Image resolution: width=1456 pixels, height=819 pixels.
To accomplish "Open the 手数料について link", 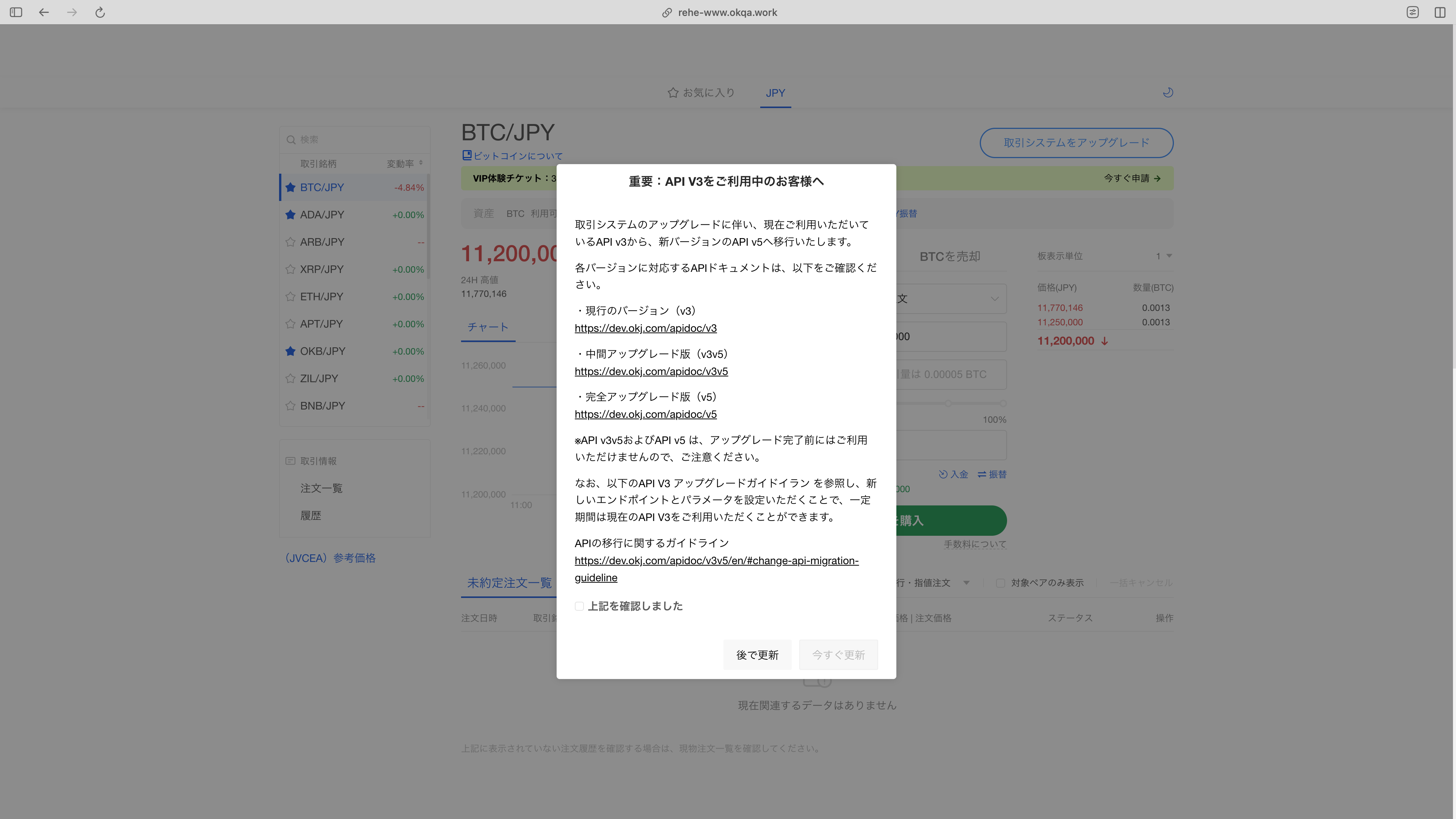I will click(x=975, y=544).
